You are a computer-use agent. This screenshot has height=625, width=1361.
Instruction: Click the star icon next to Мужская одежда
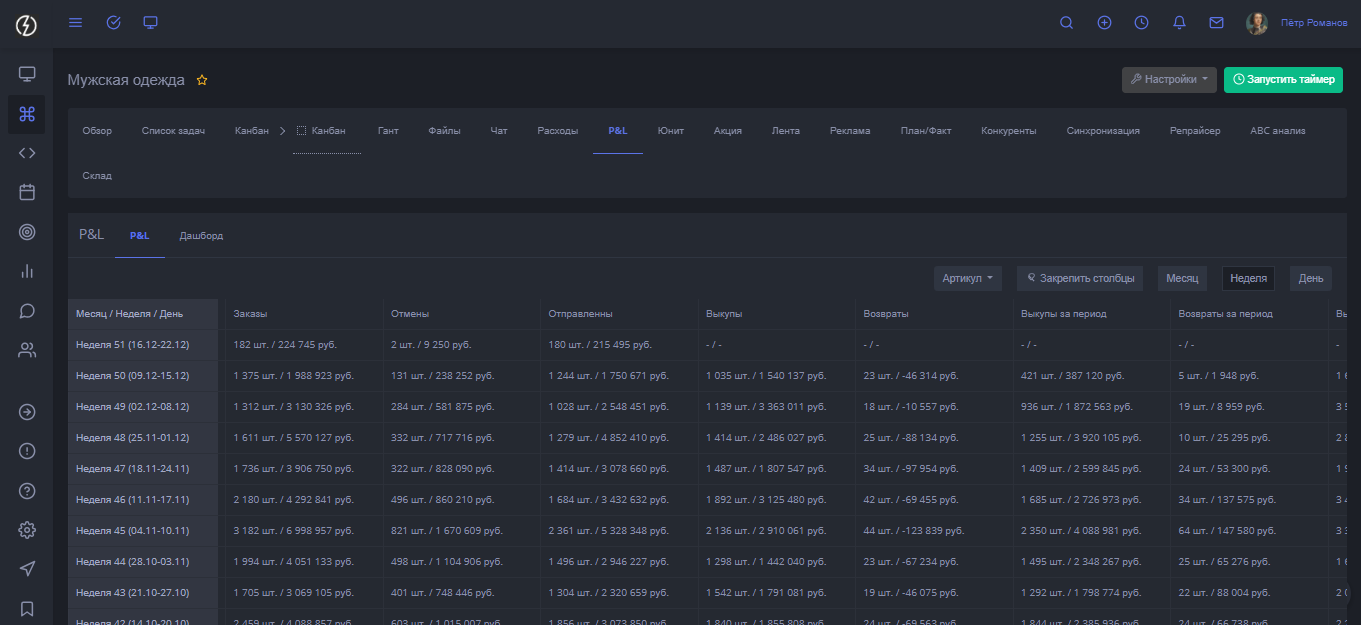pos(202,80)
